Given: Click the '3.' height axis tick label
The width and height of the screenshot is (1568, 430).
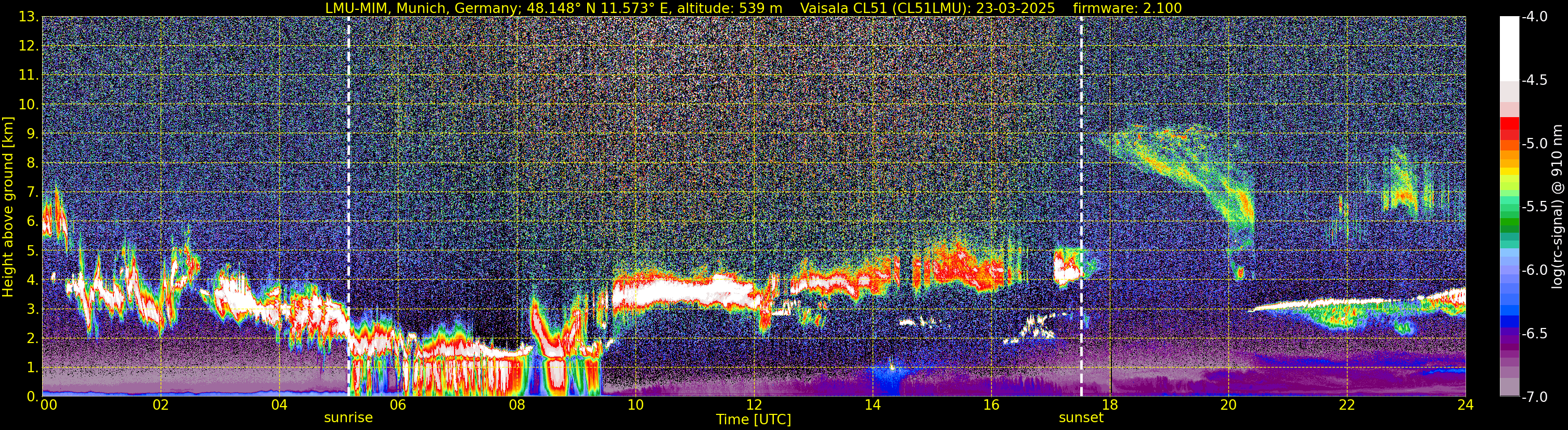Looking at the screenshot, I should coord(33,309).
